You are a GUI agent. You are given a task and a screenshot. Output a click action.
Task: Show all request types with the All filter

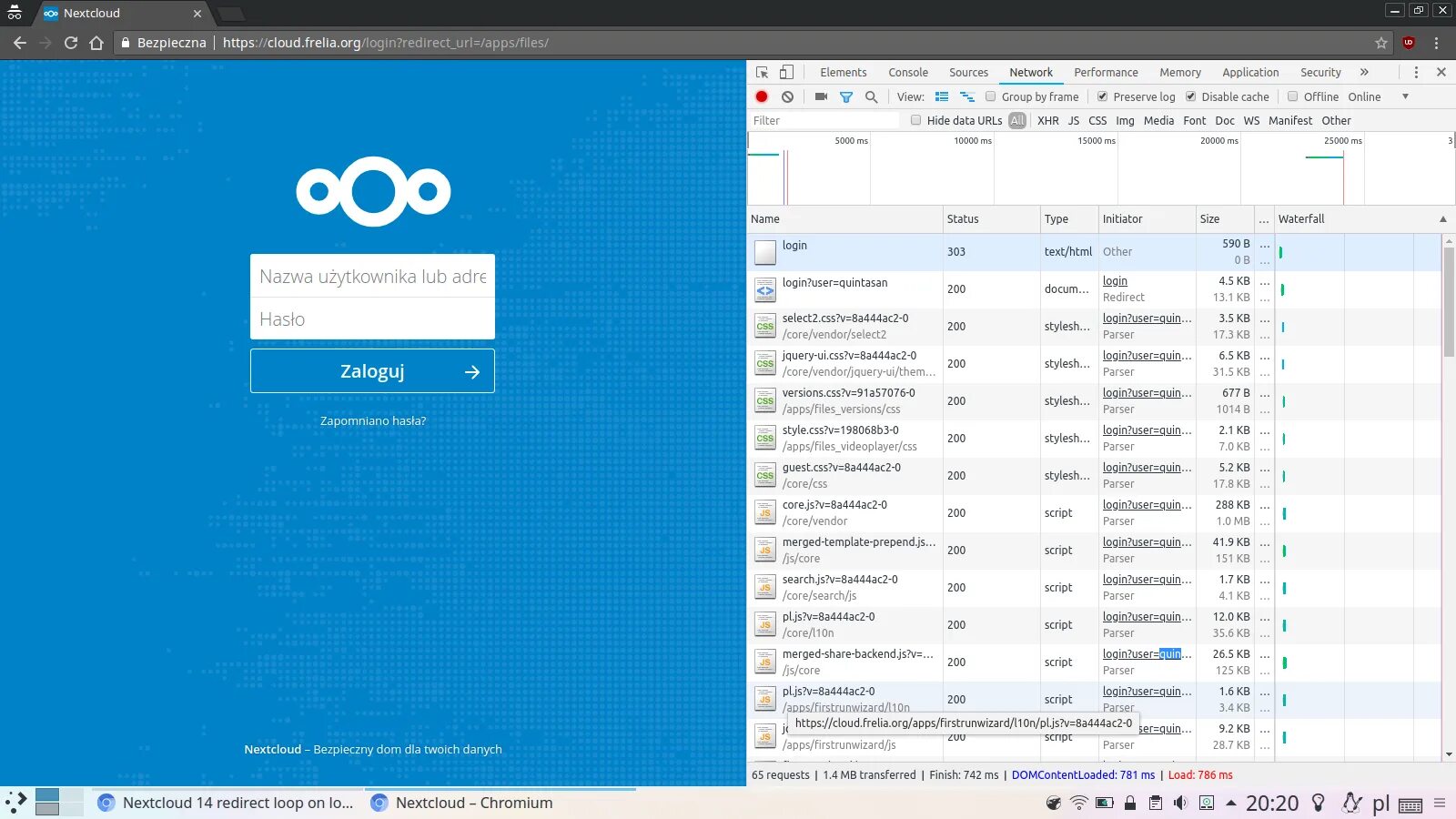(x=1017, y=120)
